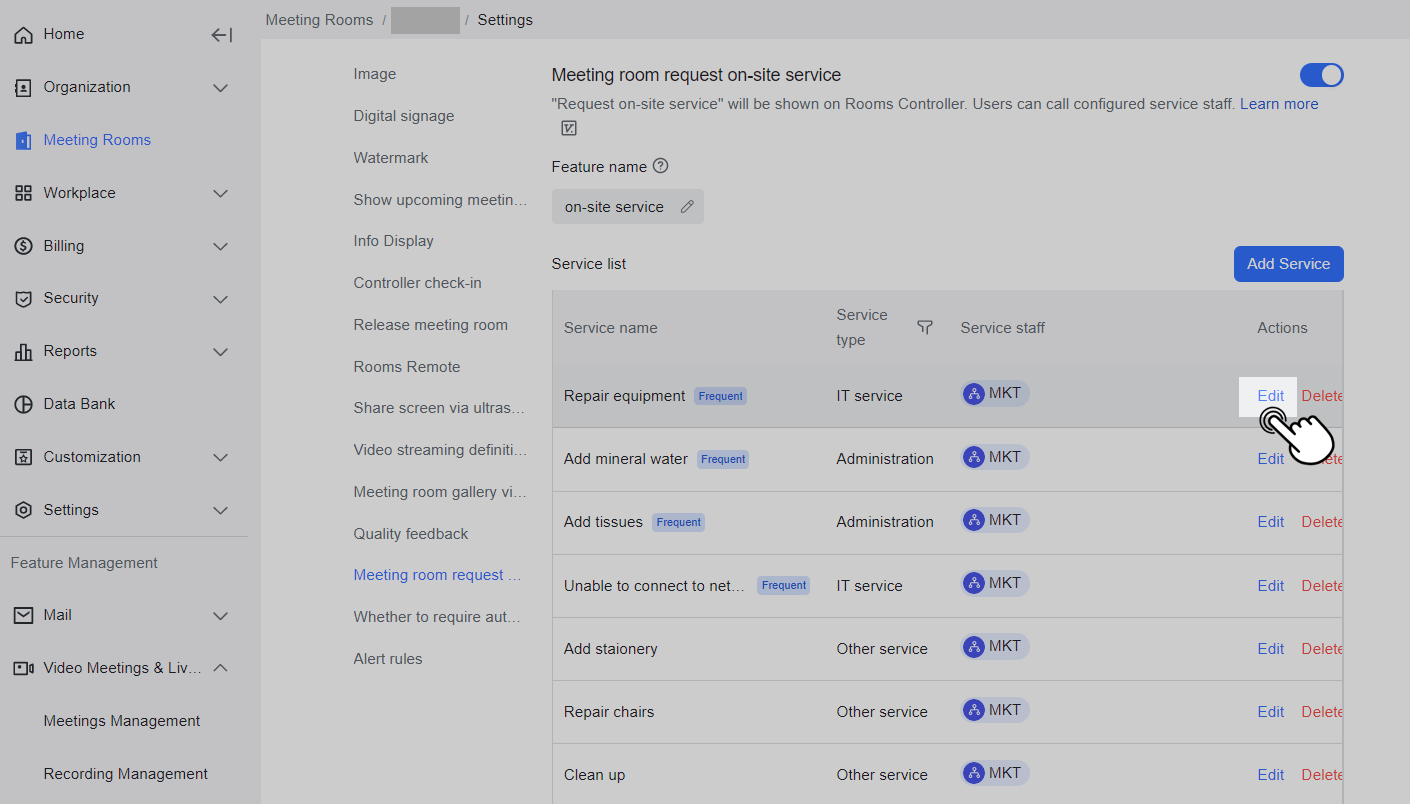Delete the Add staionery service
The width and height of the screenshot is (1410, 804).
coord(1322,649)
